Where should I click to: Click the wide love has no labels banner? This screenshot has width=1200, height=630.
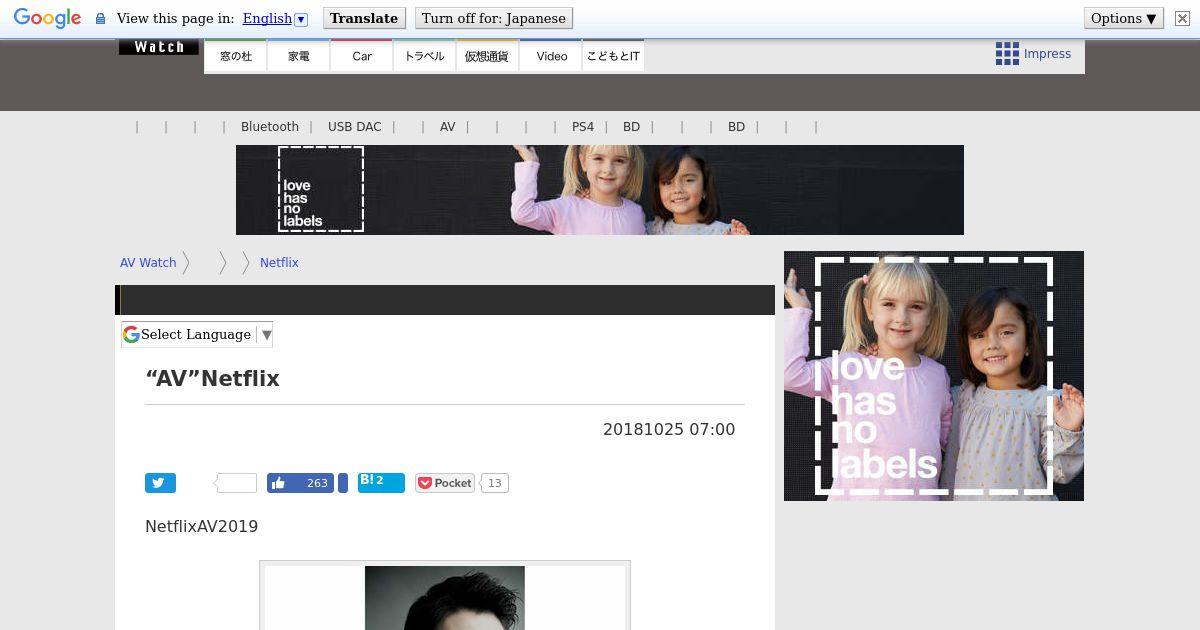click(x=600, y=190)
